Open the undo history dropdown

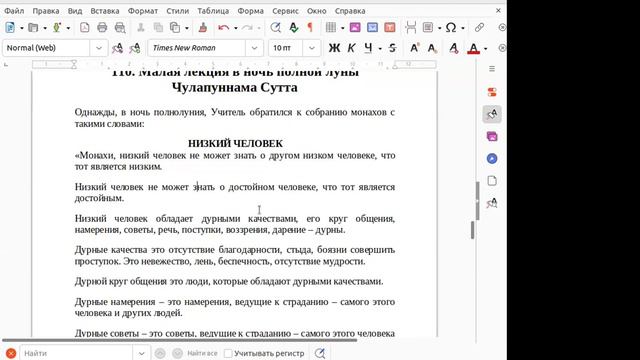pyautogui.click(x=236, y=28)
